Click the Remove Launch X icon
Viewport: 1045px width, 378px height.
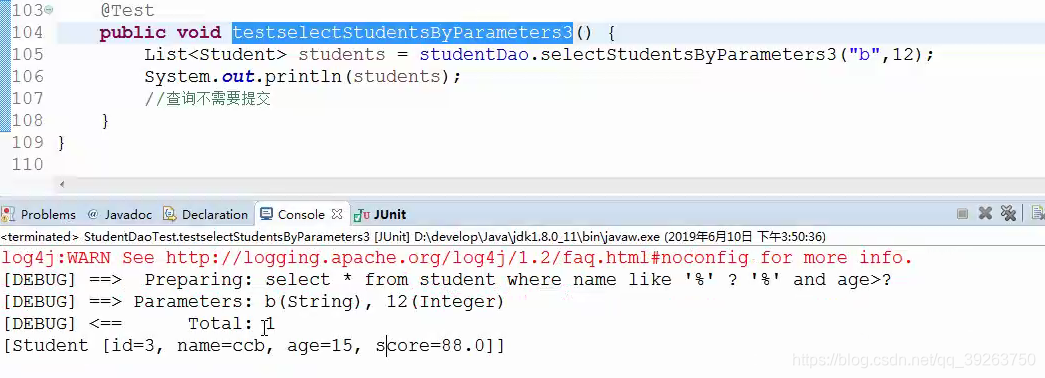(985, 213)
